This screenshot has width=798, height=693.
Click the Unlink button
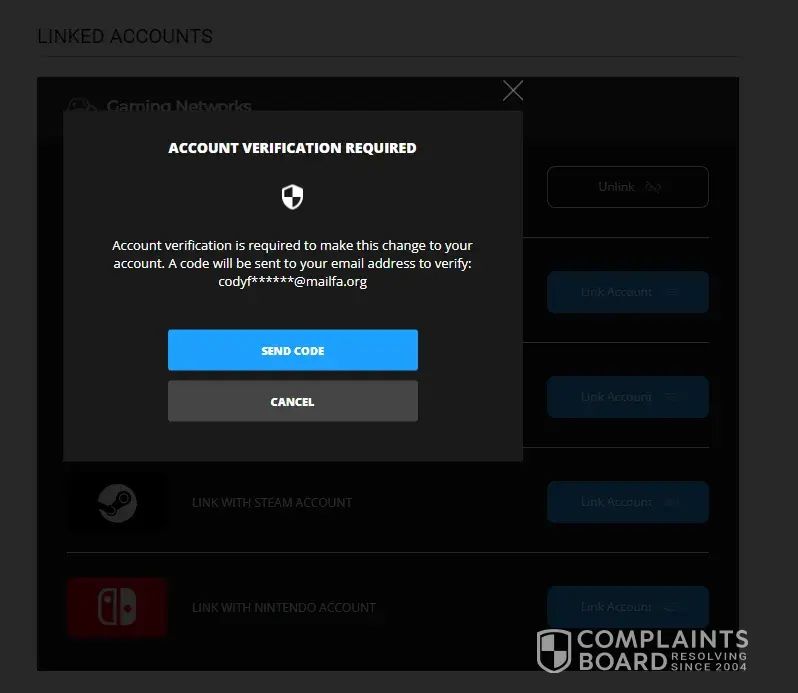click(628, 187)
